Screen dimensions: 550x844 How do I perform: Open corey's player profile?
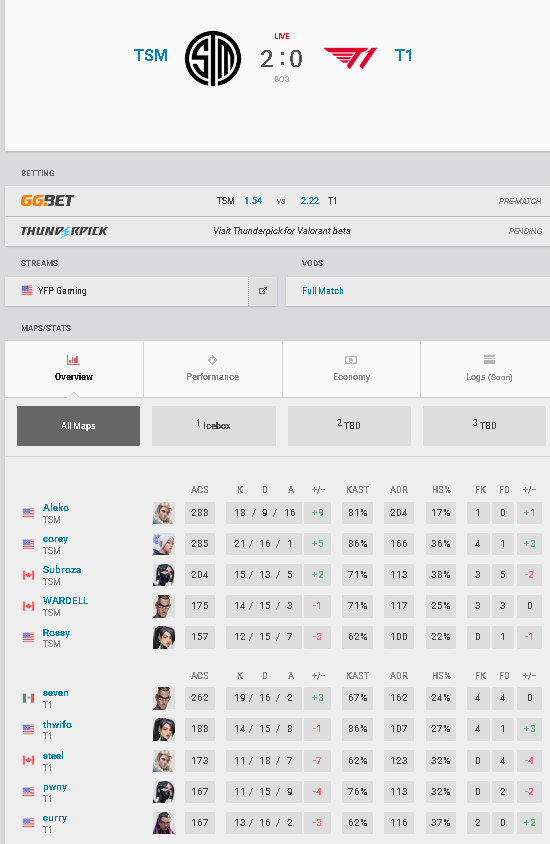(x=55, y=539)
